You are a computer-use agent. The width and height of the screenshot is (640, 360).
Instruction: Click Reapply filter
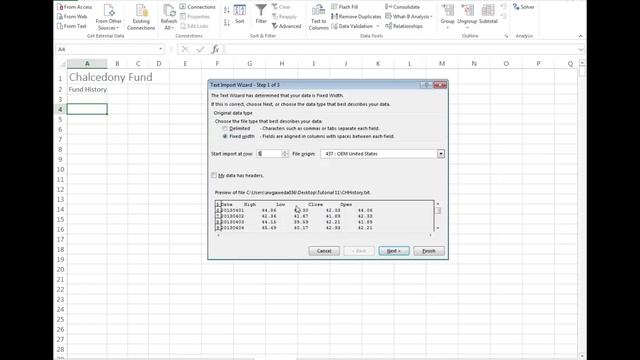284,17
